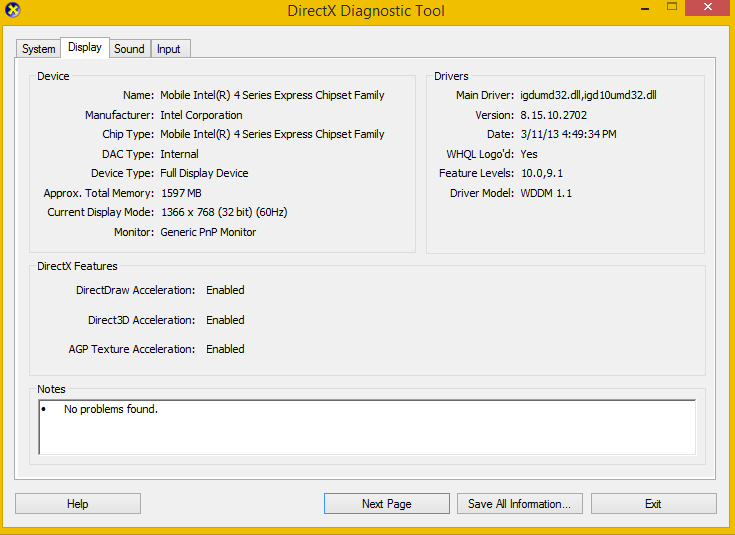Click WHQL Logo'd 'Yes' value
This screenshot has height=535, width=735.
pyautogui.click(x=529, y=154)
